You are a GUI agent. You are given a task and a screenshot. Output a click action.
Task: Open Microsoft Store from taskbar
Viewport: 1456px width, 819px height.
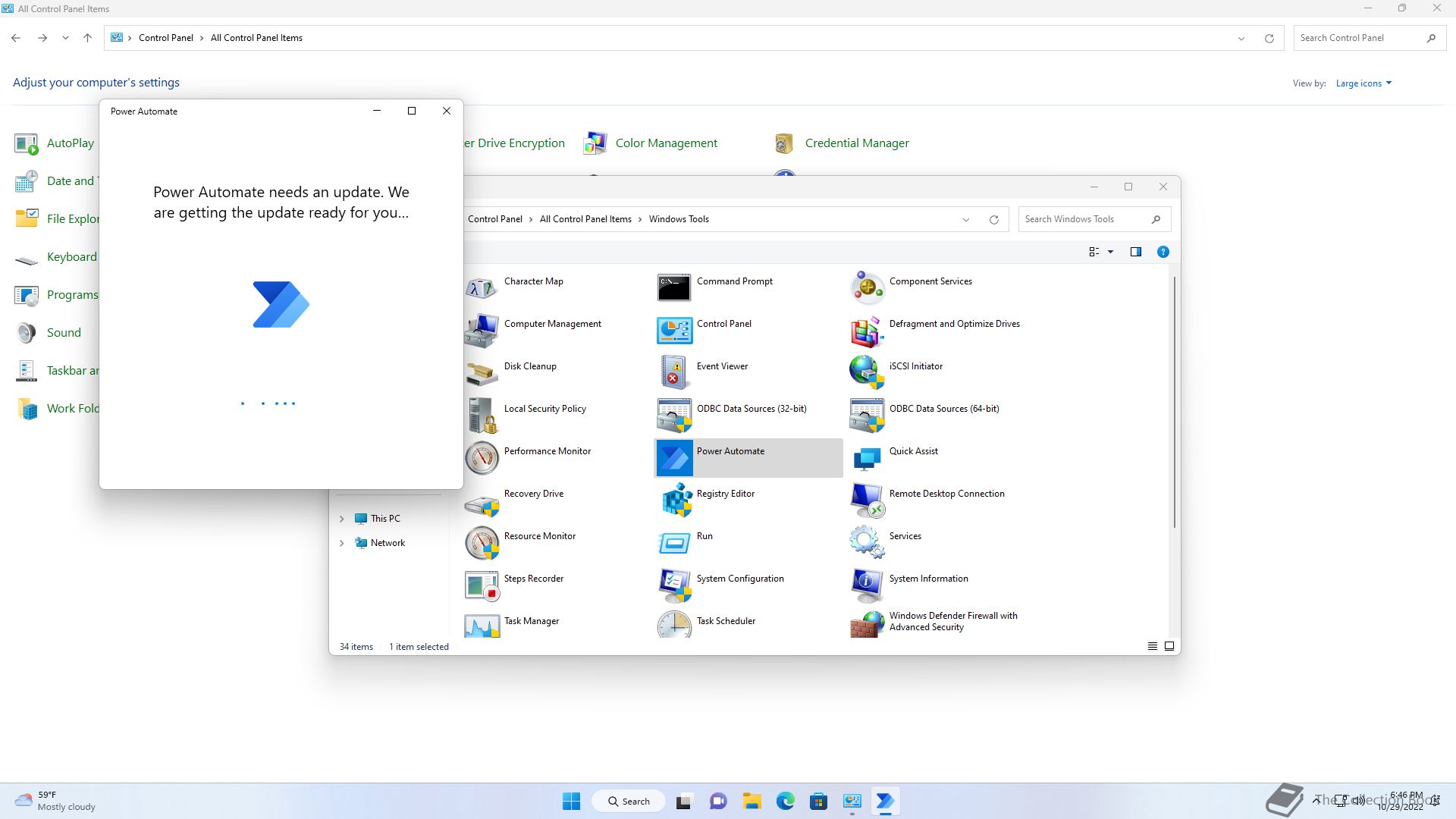click(x=818, y=801)
